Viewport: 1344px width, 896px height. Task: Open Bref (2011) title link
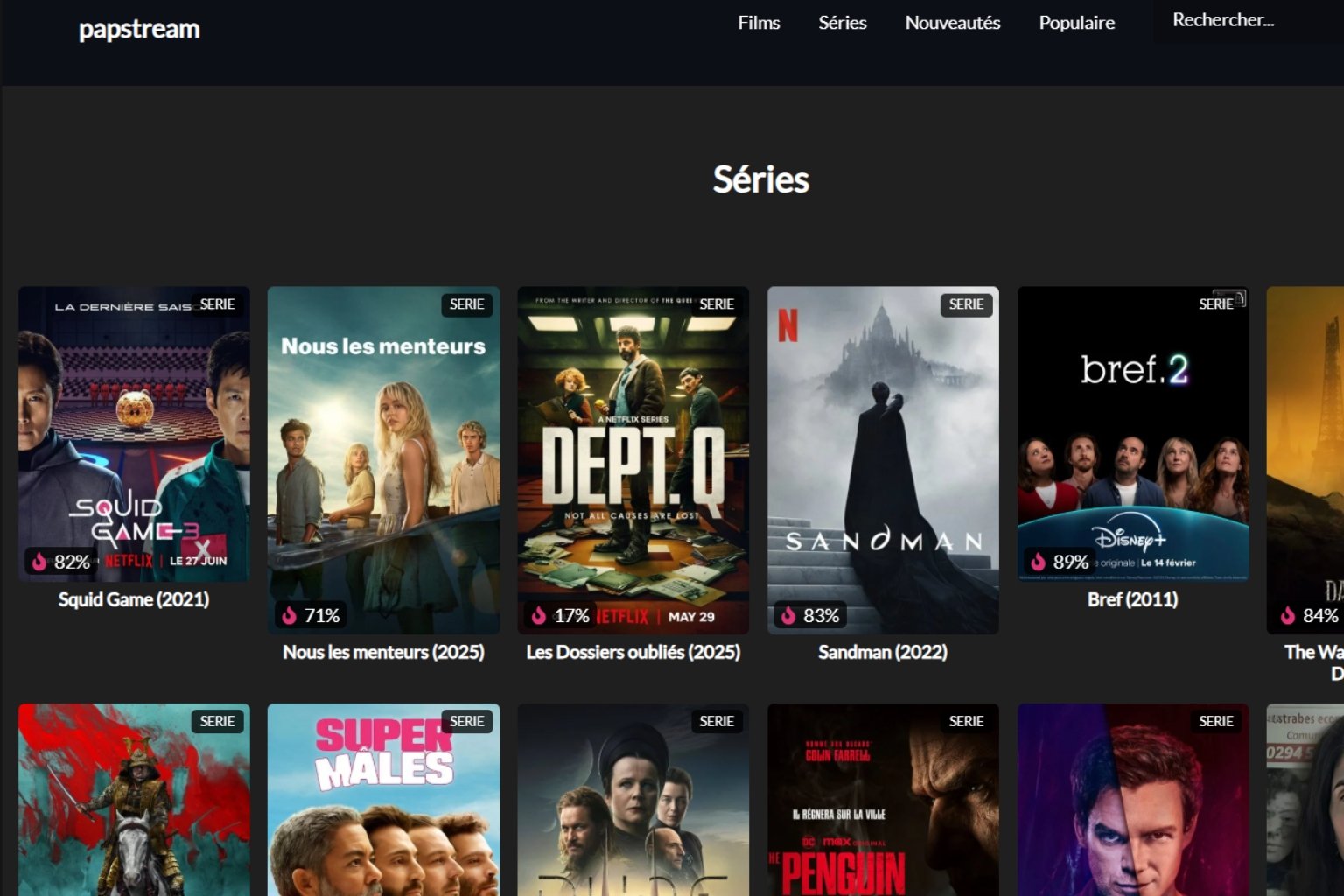tap(1133, 599)
